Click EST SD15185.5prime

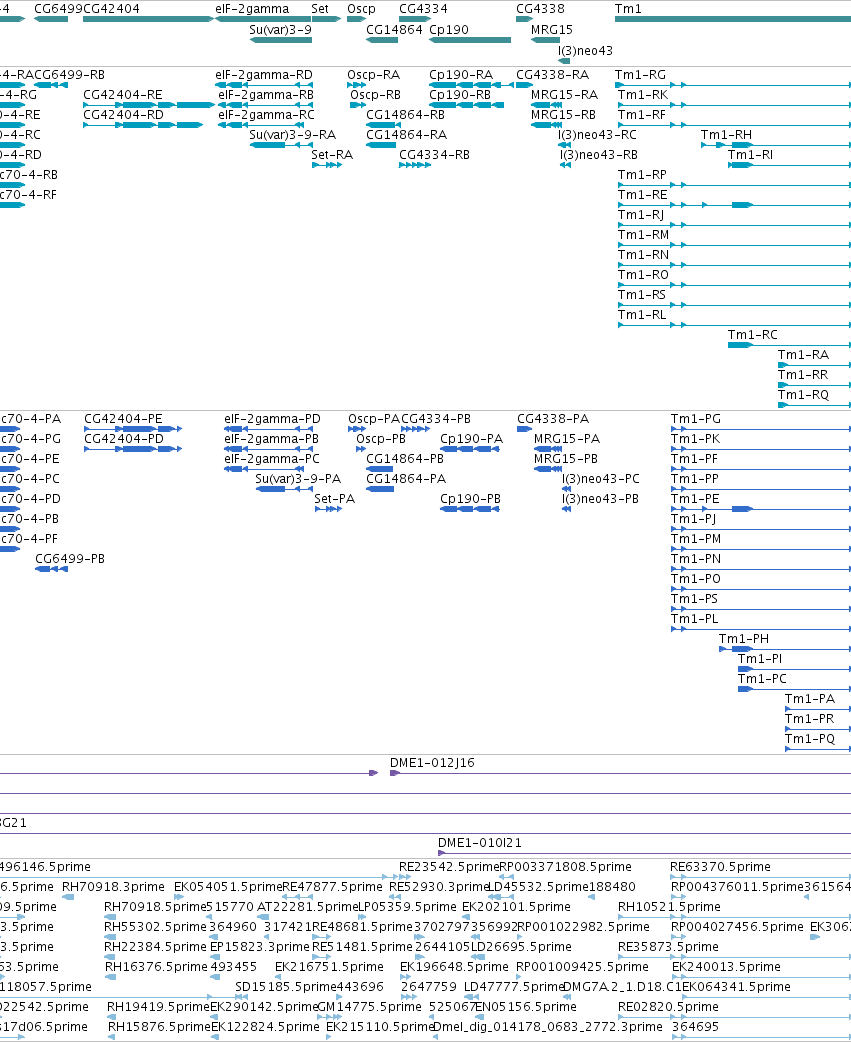[x=286, y=986]
